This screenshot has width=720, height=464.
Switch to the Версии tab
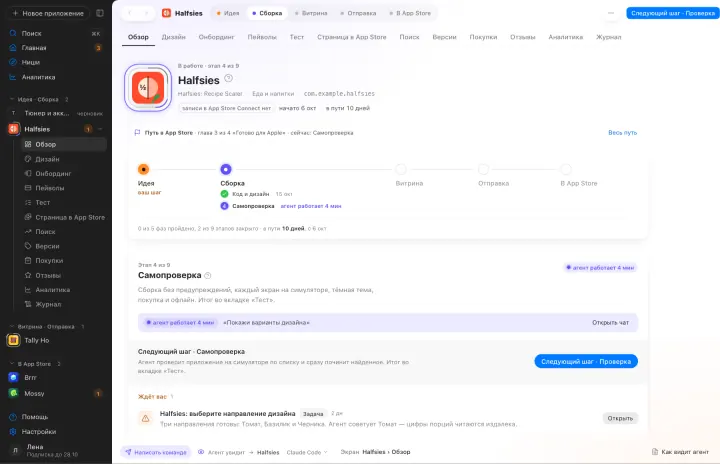[444, 37]
